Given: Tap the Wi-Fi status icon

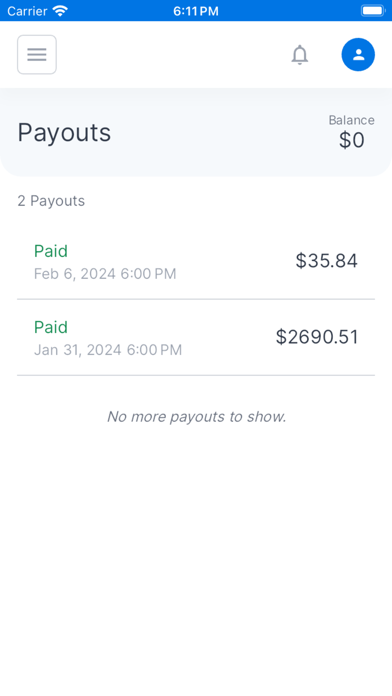Looking at the screenshot, I should pyautogui.click(x=59, y=11).
